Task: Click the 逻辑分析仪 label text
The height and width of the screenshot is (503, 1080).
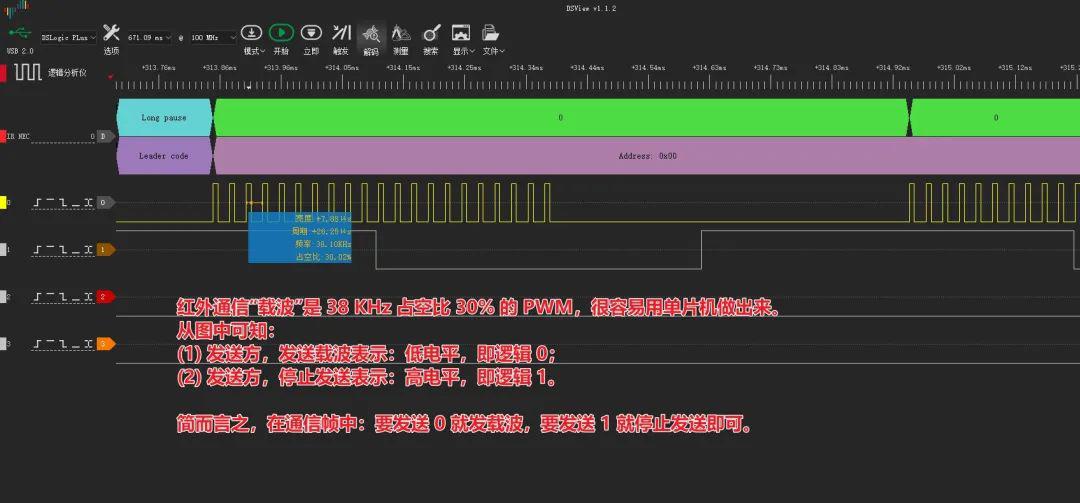Action: point(67,72)
